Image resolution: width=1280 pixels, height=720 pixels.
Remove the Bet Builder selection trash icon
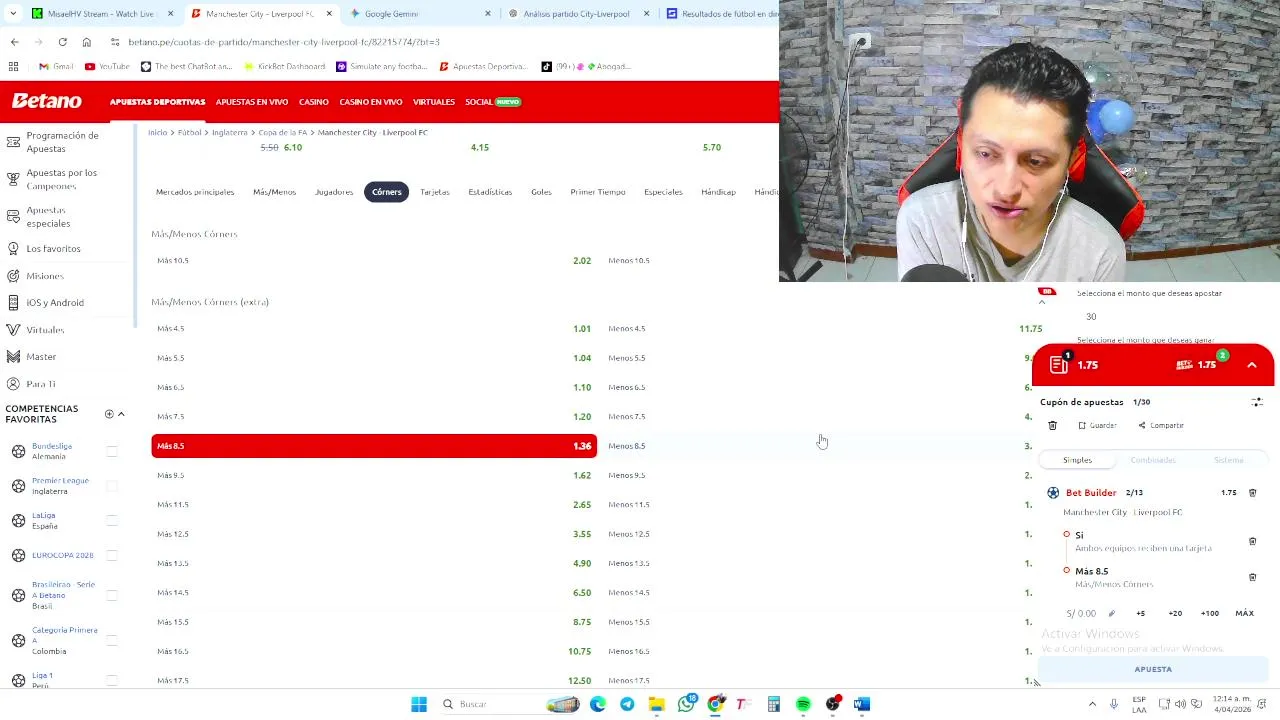[x=1252, y=493]
